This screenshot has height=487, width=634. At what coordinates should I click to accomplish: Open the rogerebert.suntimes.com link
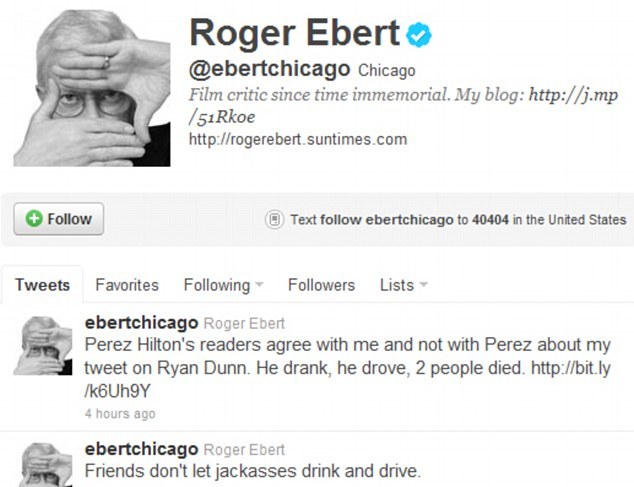pos(298,139)
